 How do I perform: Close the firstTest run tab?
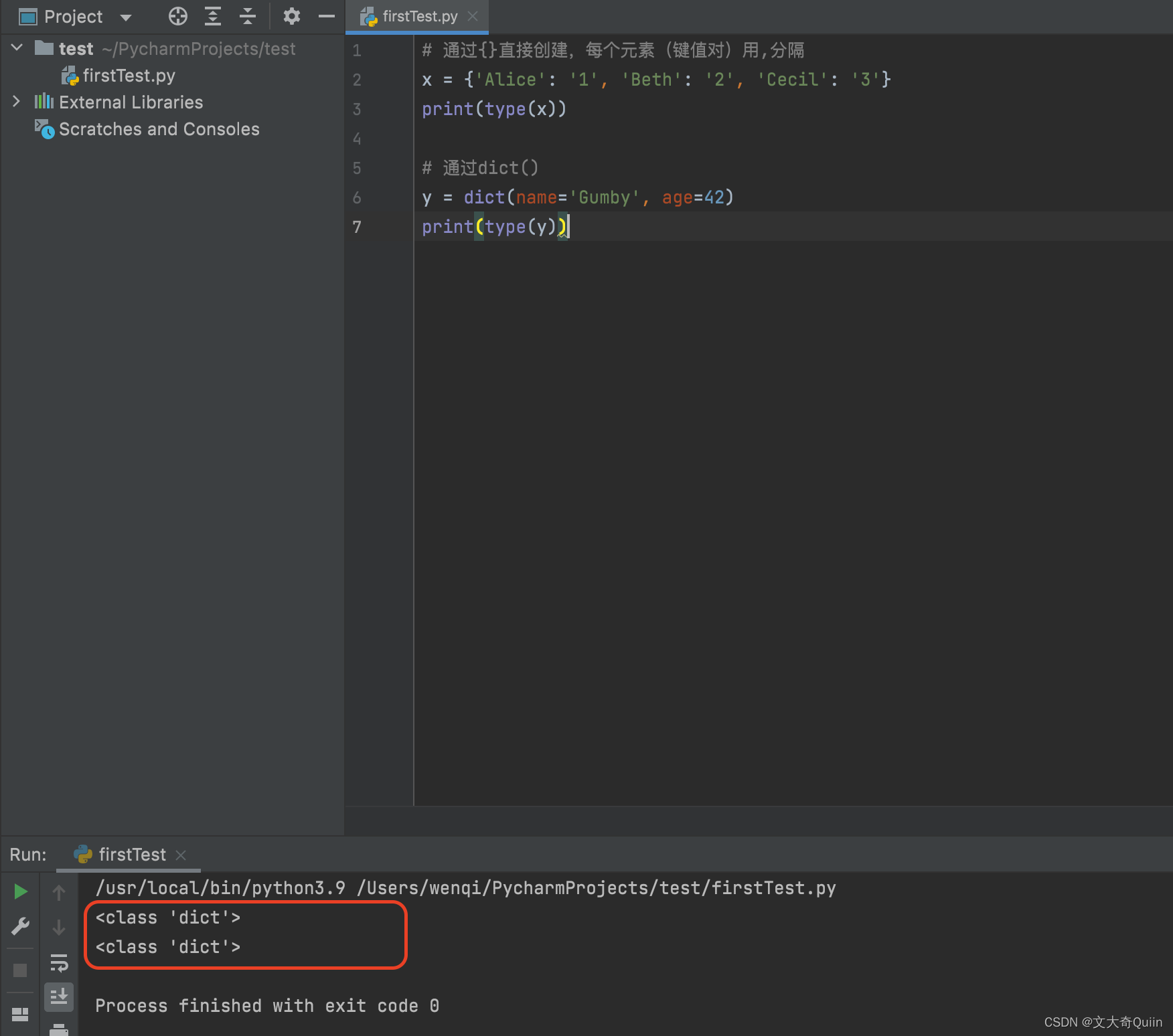[180, 855]
